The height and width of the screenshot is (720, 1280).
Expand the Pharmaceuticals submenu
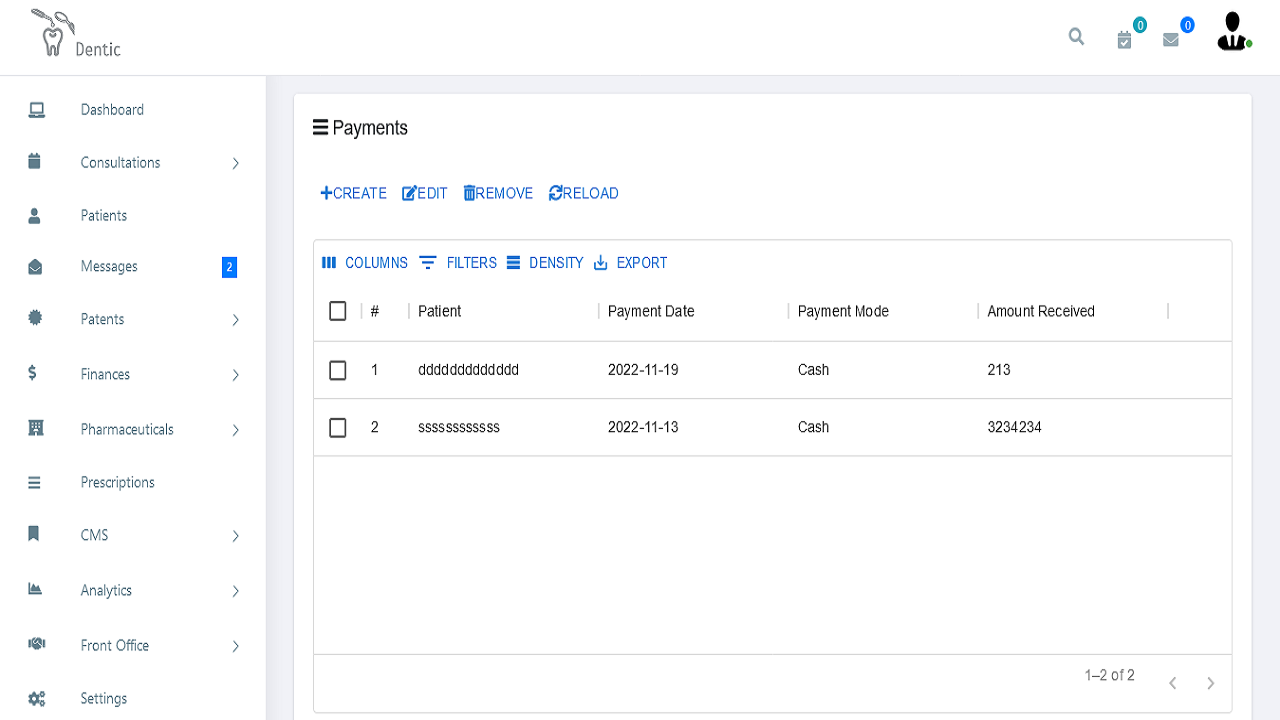pos(236,430)
